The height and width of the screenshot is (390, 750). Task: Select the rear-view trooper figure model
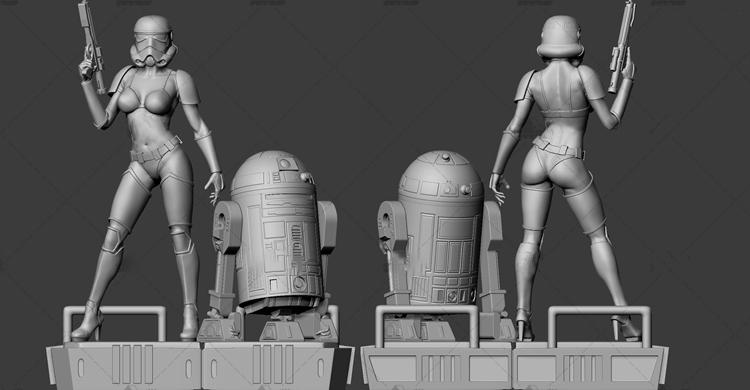click(564, 172)
